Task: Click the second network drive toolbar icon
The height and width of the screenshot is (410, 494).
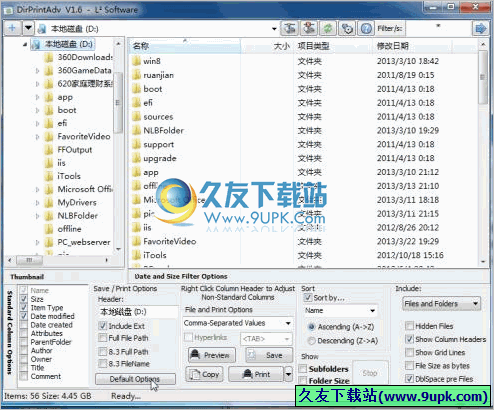Action: (x=309, y=29)
